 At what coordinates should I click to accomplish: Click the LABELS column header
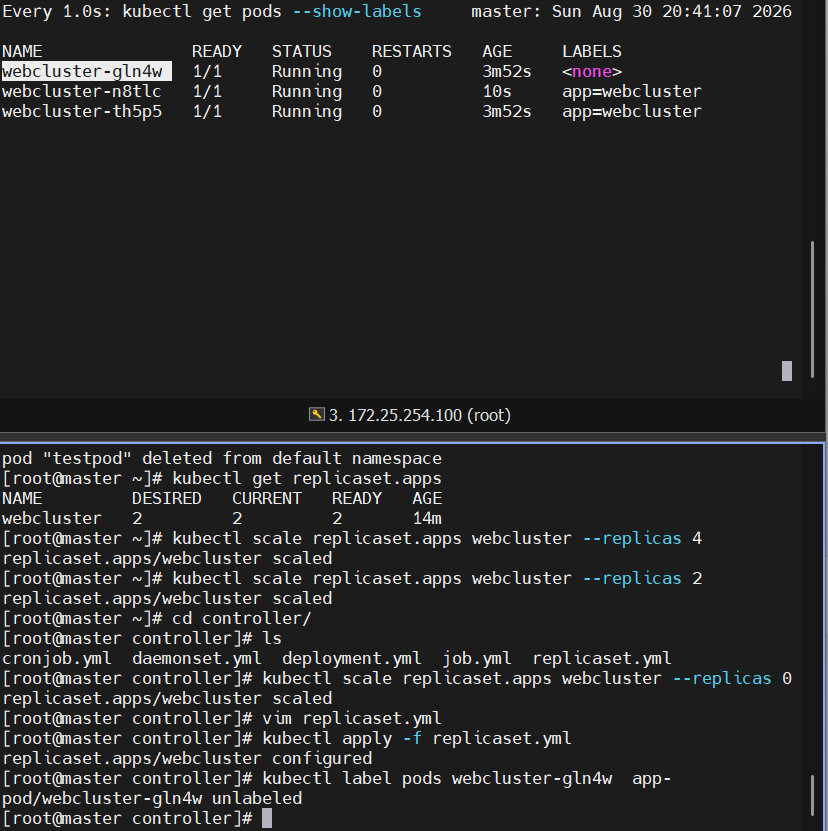coord(592,51)
